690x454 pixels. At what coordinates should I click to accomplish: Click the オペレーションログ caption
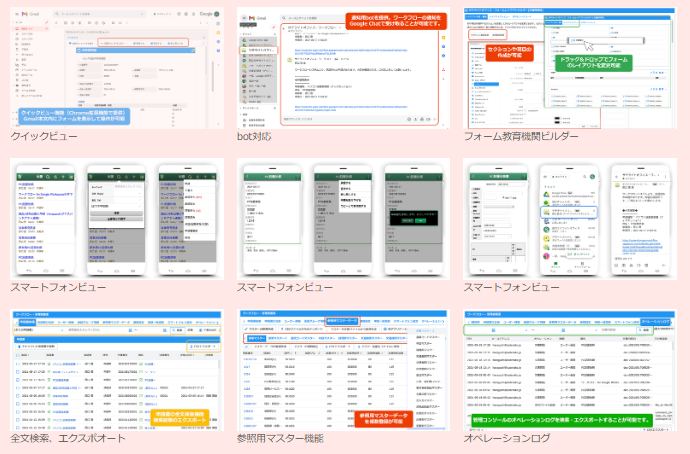(507, 438)
